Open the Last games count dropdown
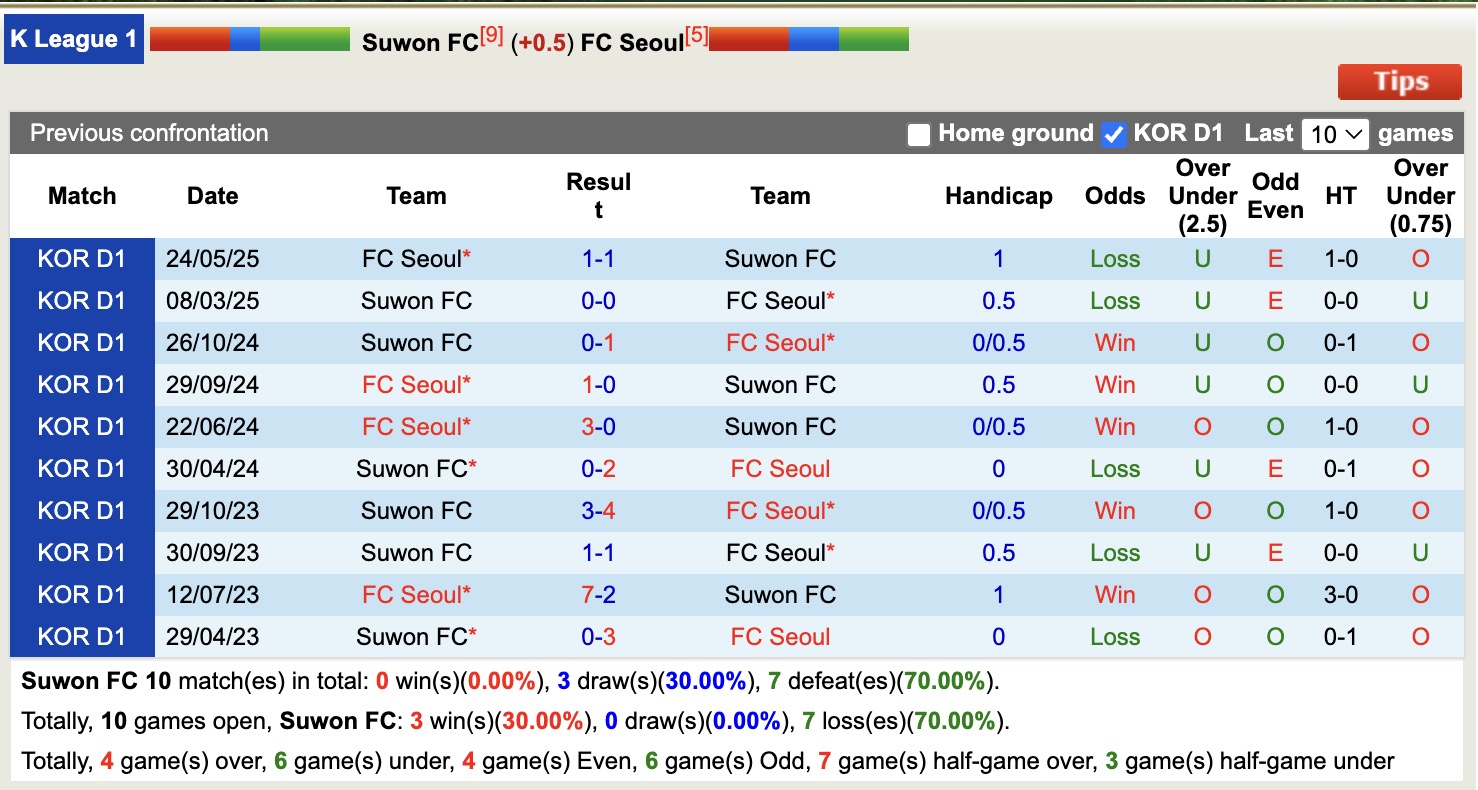 [x=1335, y=133]
